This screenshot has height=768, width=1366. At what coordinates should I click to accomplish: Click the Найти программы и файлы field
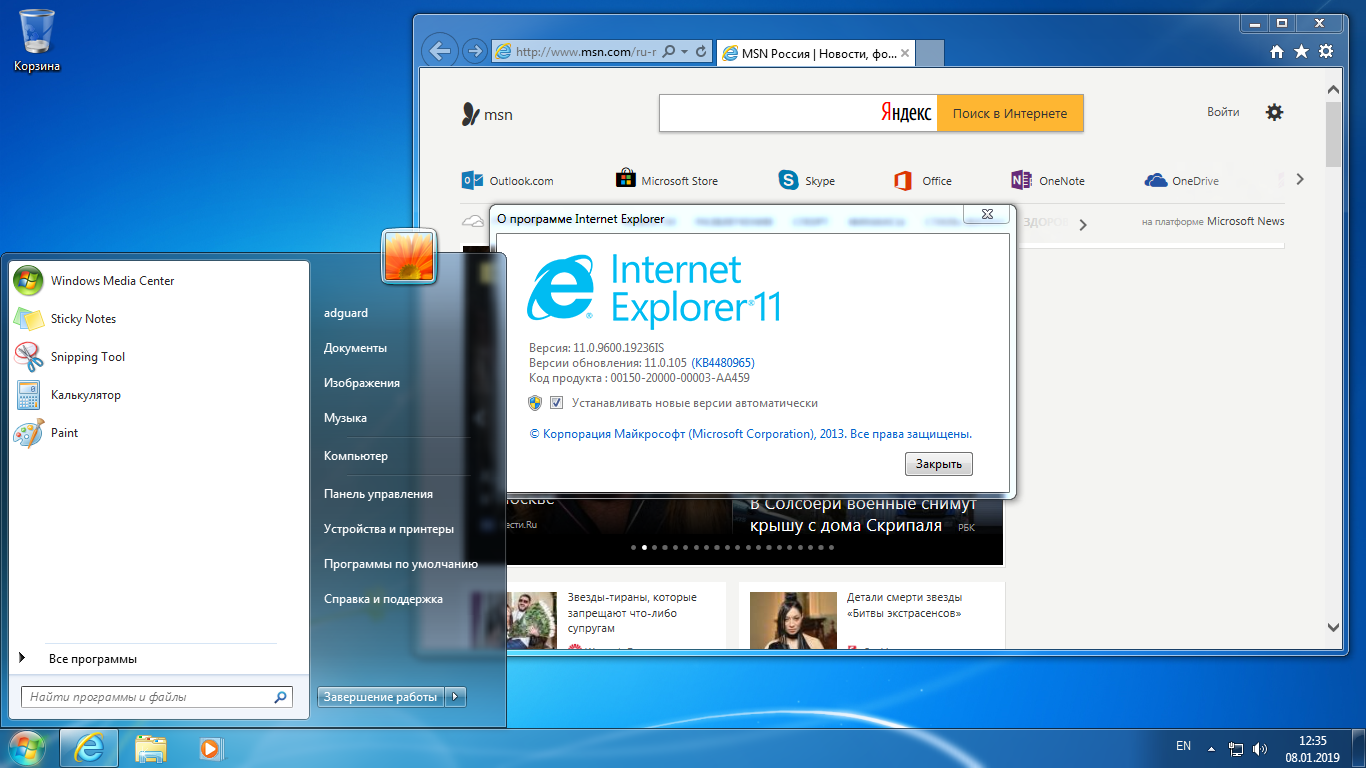[x=157, y=697]
